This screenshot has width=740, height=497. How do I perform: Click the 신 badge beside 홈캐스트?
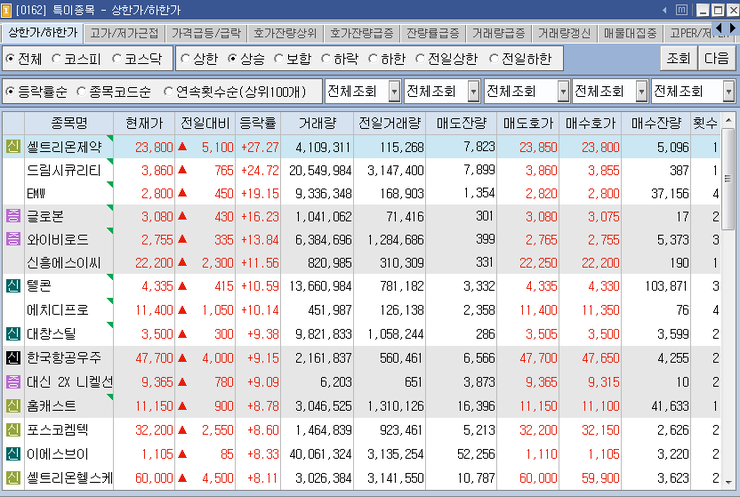click(13, 405)
